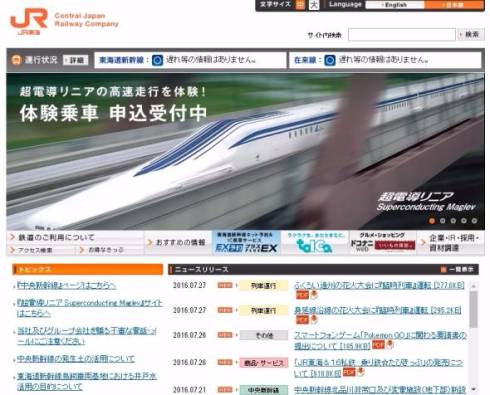Select the third carousel slide dot
This screenshot has width=490, height=395.
[x=453, y=221]
